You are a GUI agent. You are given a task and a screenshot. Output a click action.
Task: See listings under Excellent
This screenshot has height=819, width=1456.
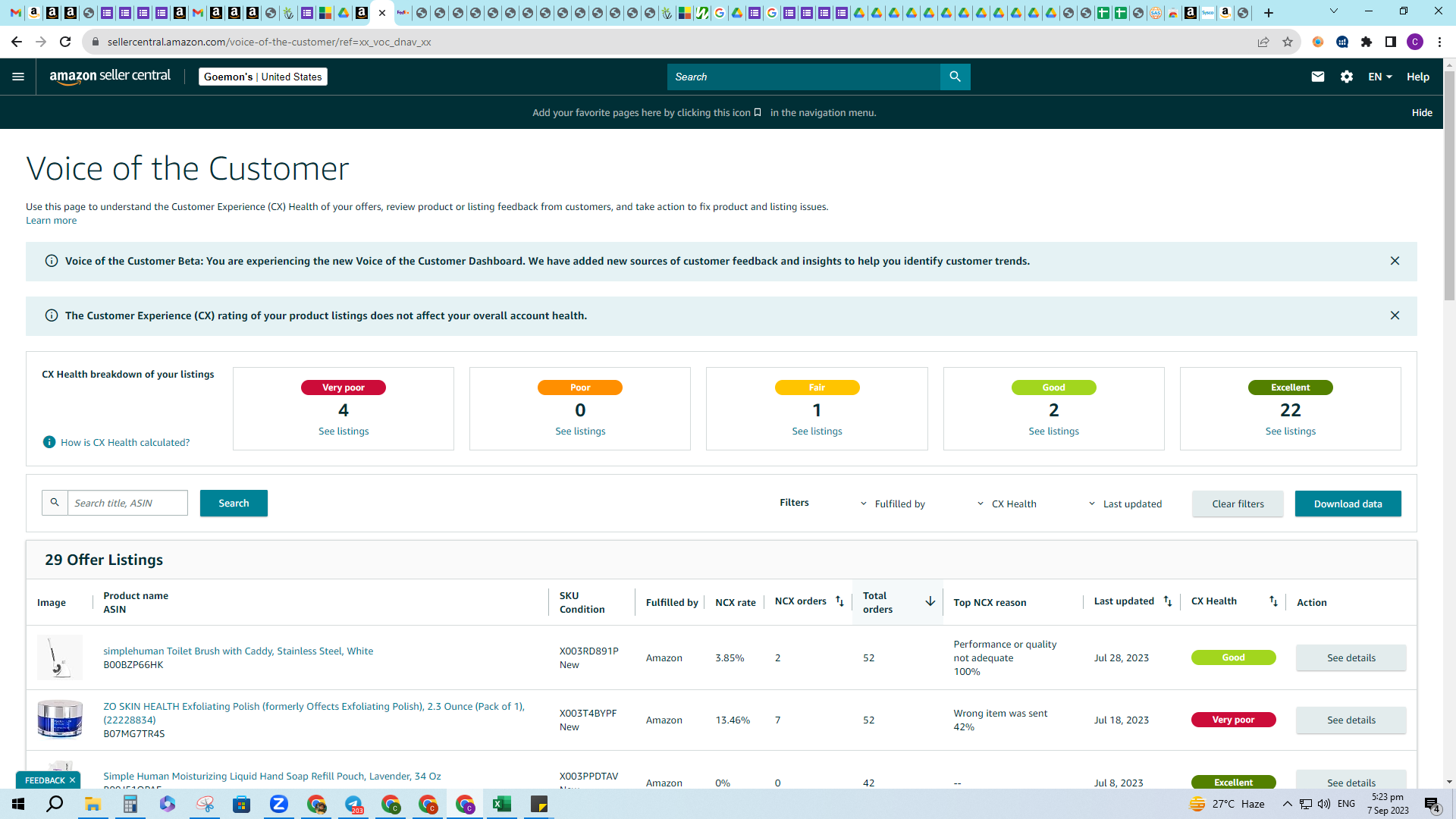tap(1290, 431)
